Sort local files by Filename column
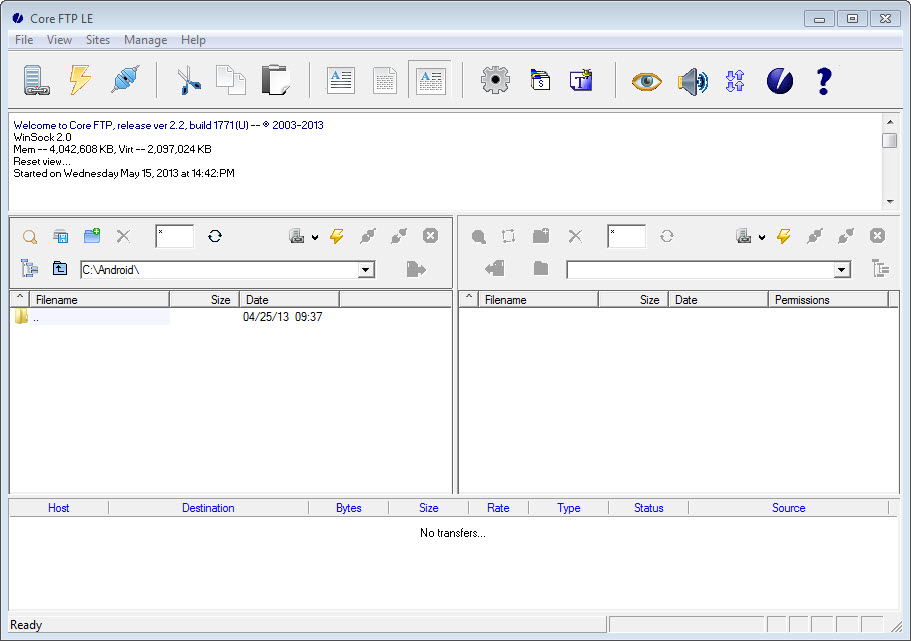The width and height of the screenshot is (911, 641). [99, 299]
